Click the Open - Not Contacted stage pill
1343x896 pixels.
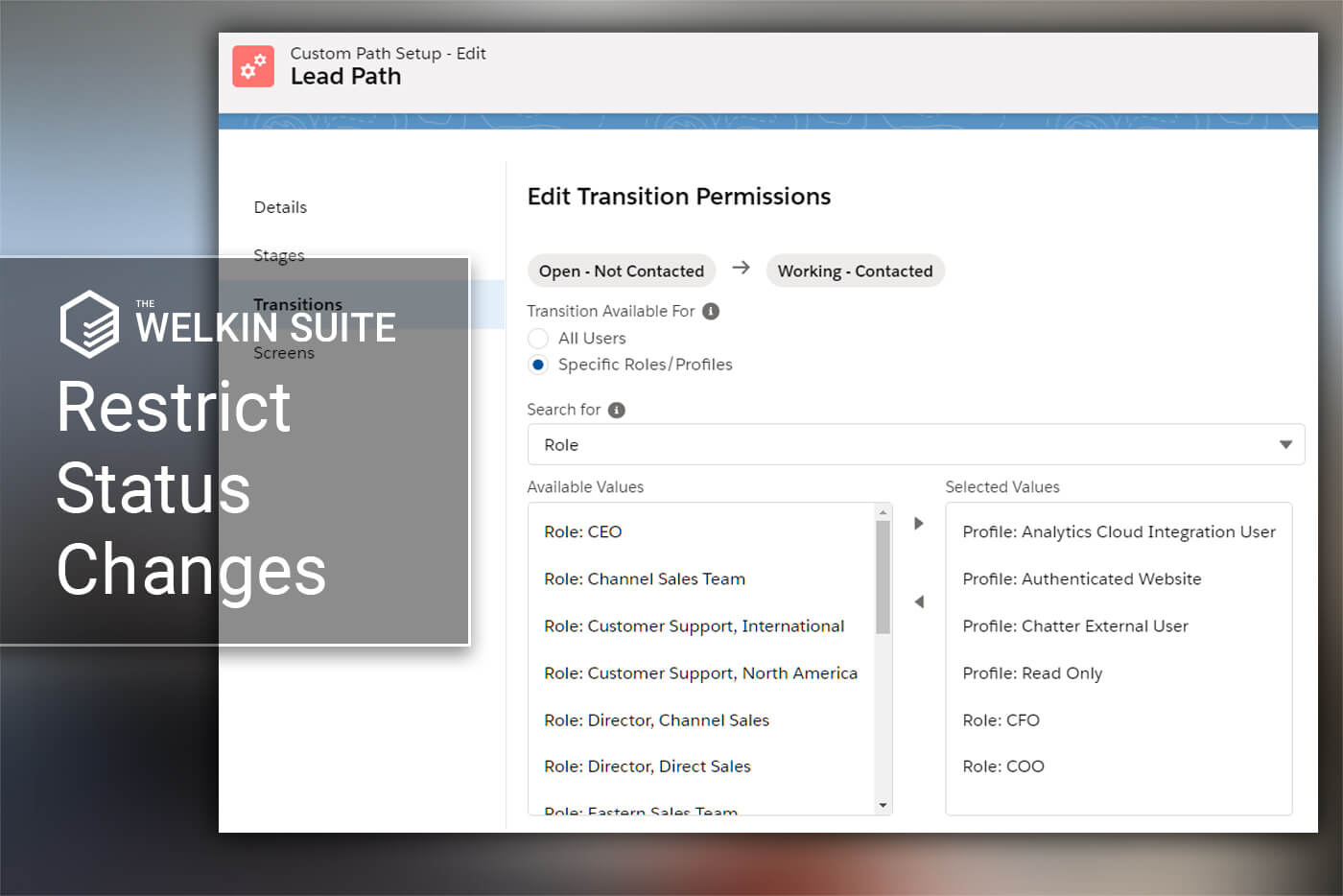[622, 271]
